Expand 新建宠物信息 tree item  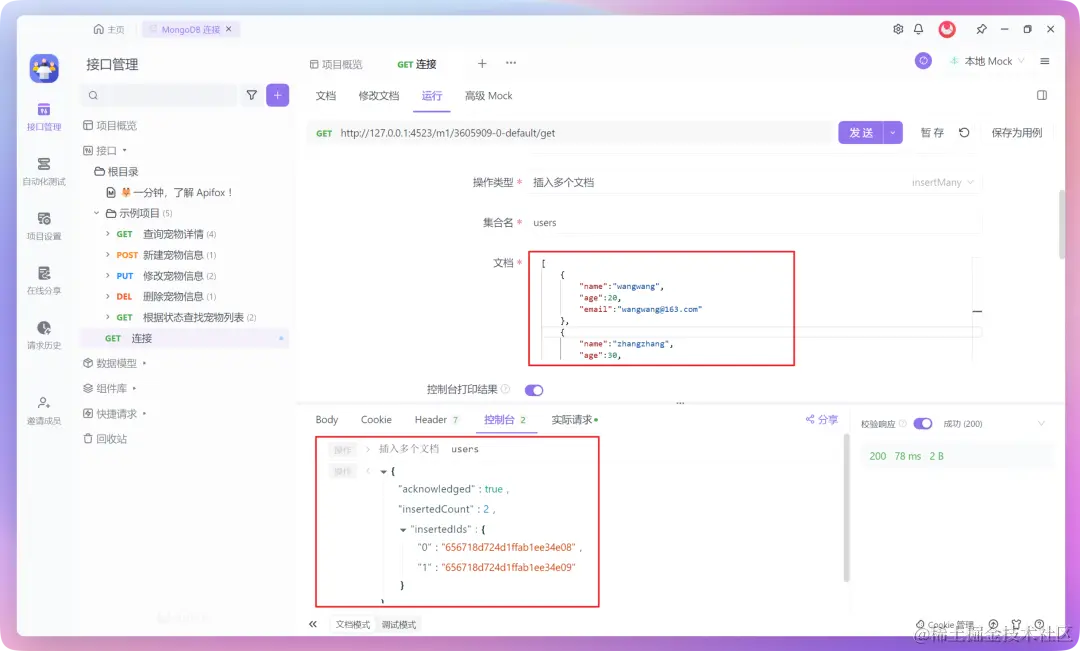107,254
